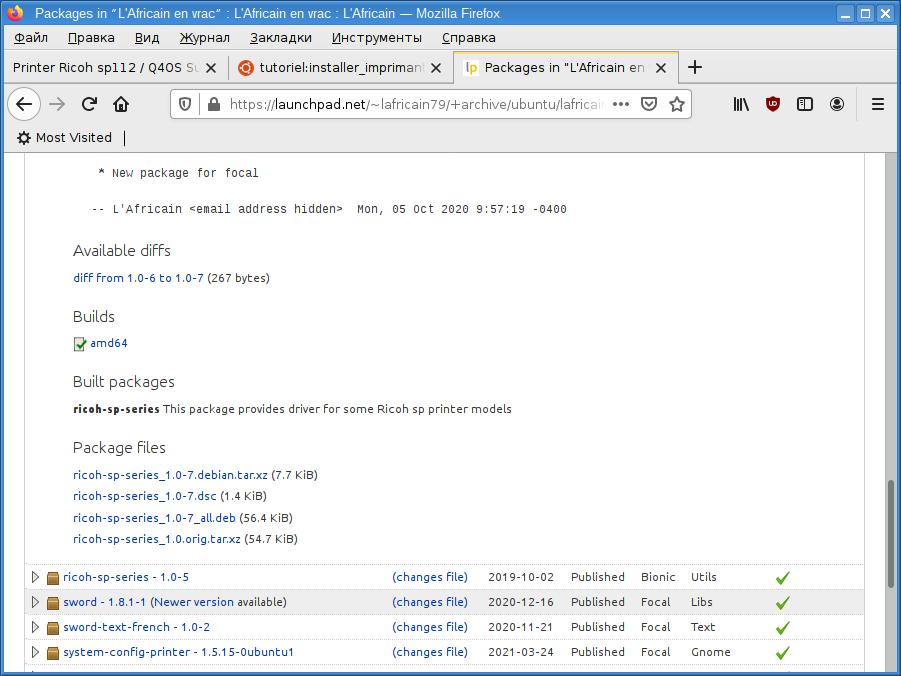Open the Справка menu
The height and width of the screenshot is (676, 901).
(469, 38)
